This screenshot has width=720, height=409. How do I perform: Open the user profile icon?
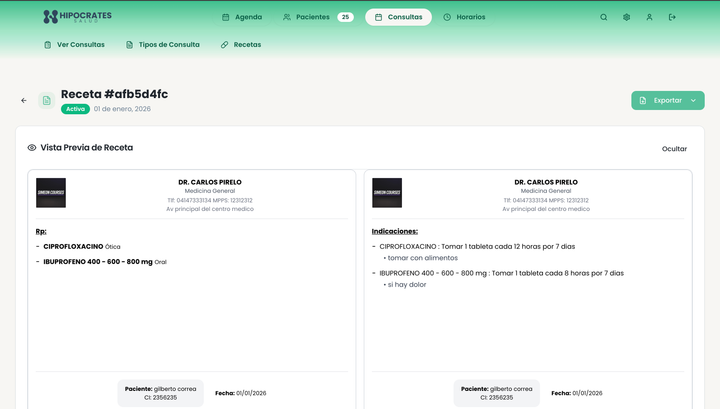(649, 17)
